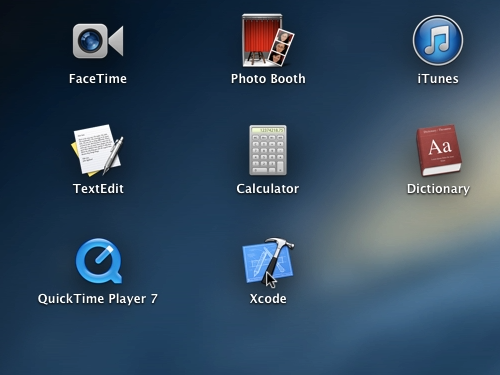The height and width of the screenshot is (375, 500).
Task: Open the Calculator app icon
Action: pyautogui.click(x=268, y=150)
